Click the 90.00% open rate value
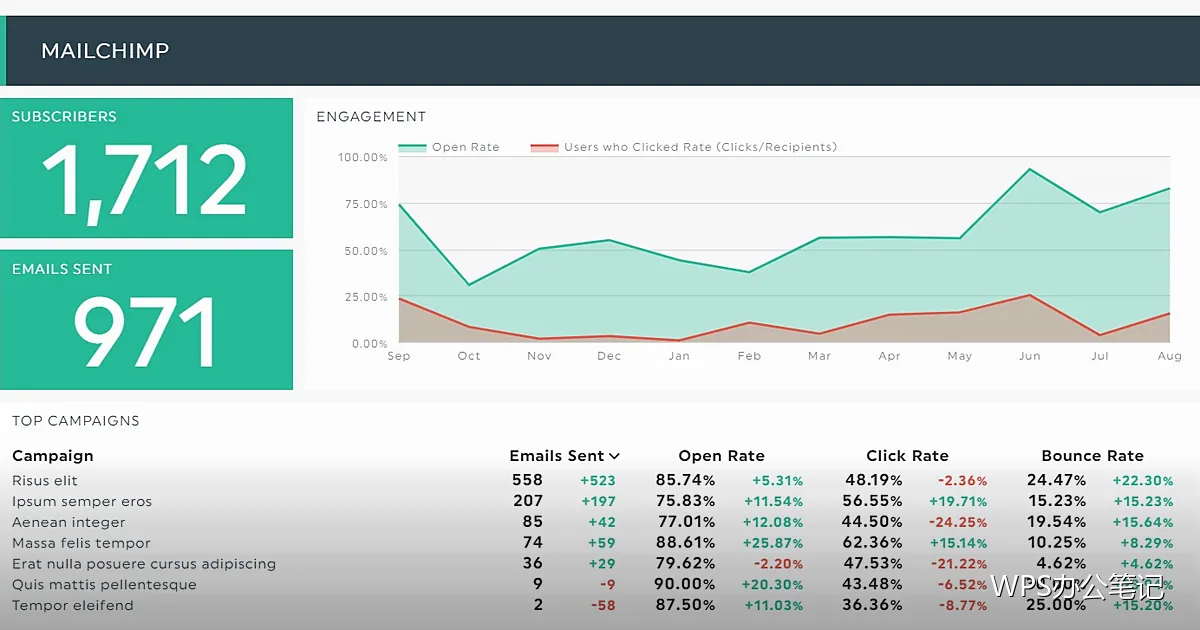Image resolution: width=1200 pixels, height=630 pixels. coord(686,585)
